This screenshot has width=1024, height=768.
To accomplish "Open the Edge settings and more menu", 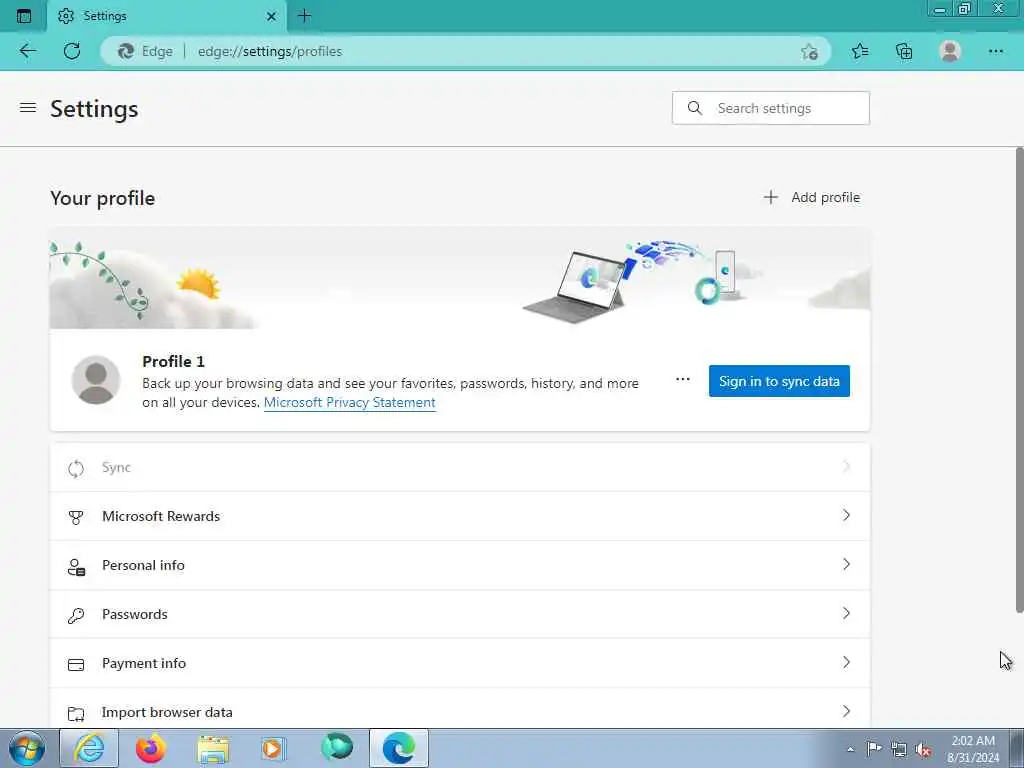I will (995, 51).
